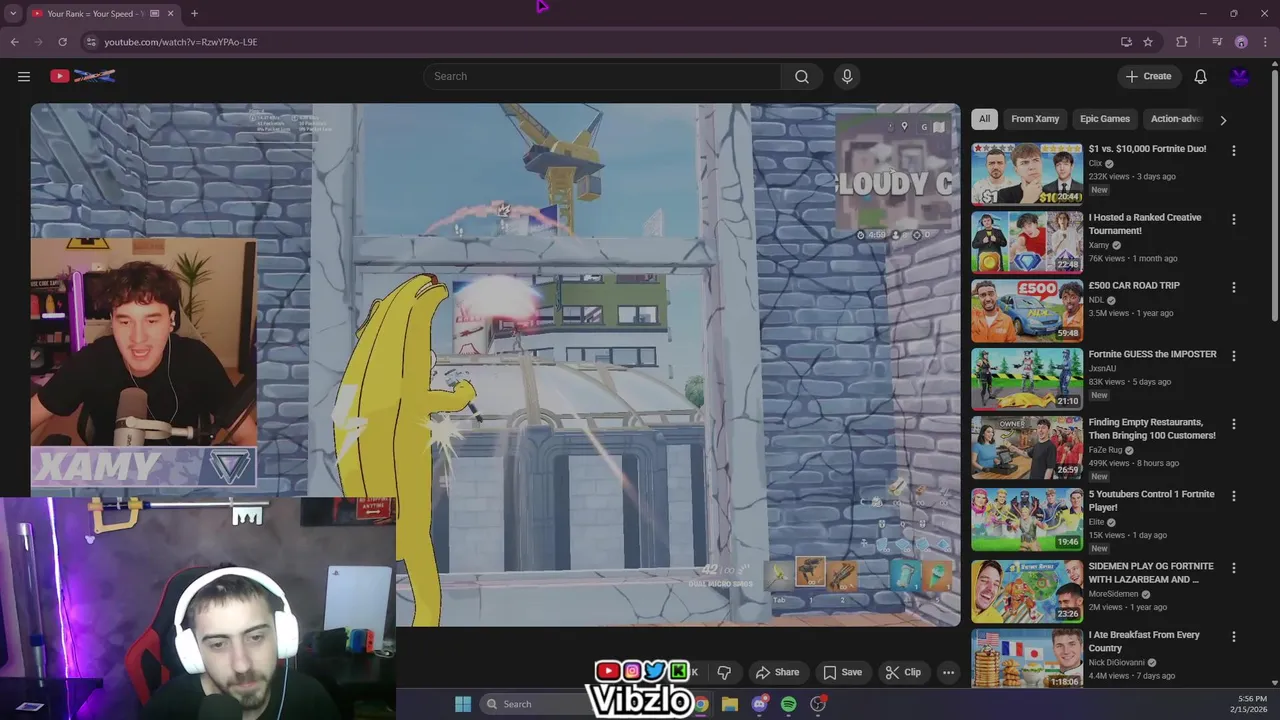
Task: Bookmark this page with star icon
Action: pyautogui.click(x=1148, y=42)
